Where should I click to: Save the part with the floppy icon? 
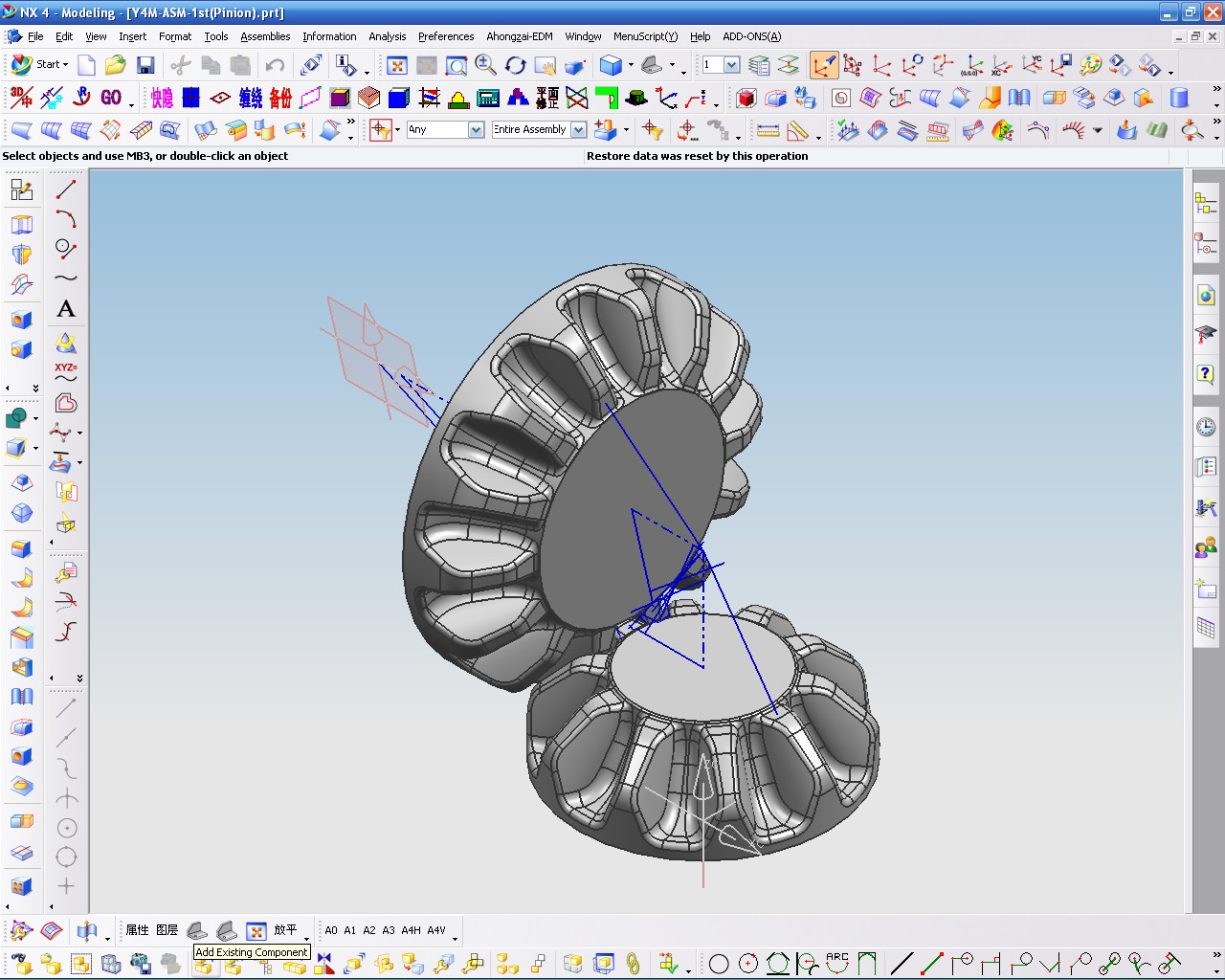[145, 65]
